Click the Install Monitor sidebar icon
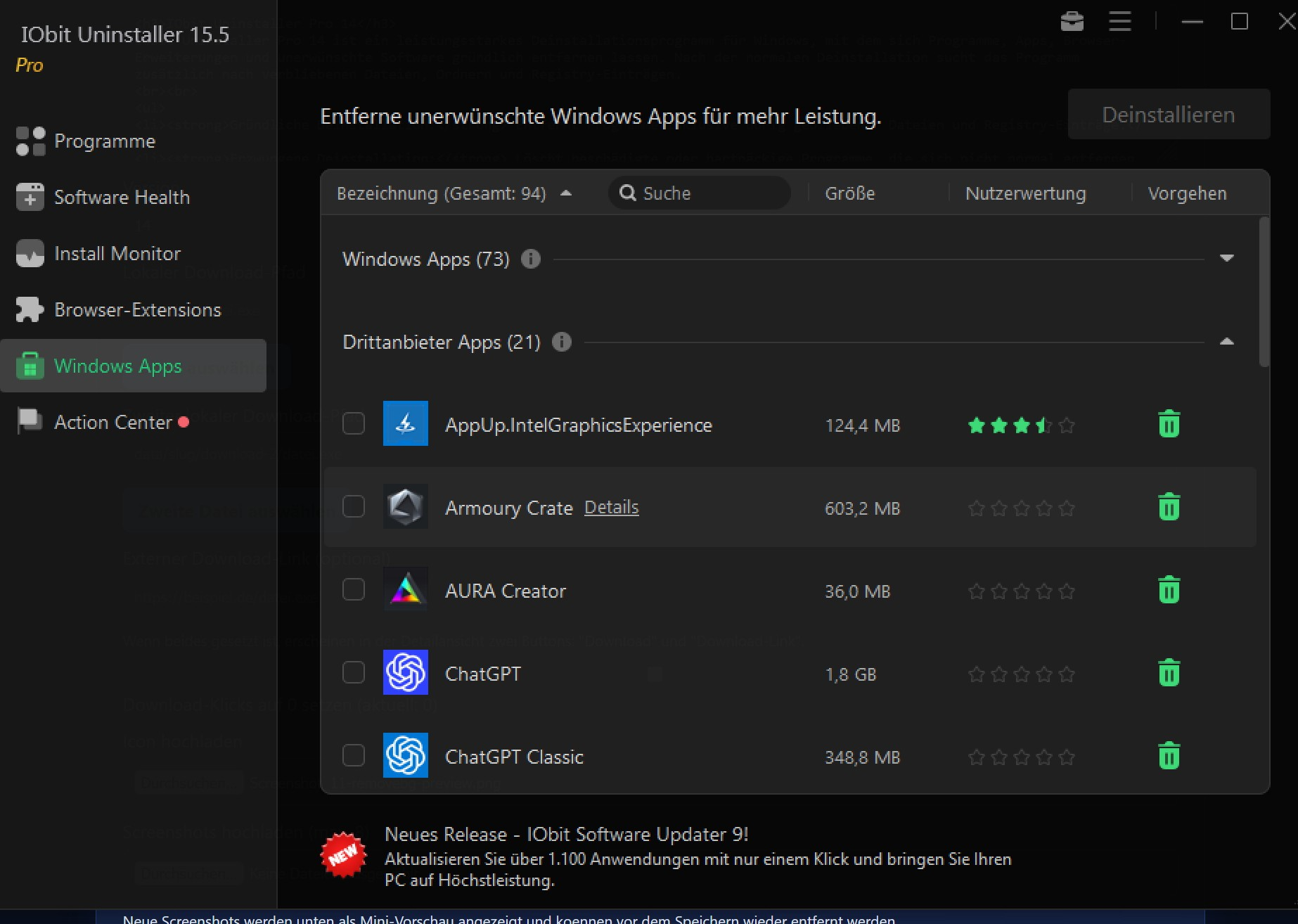 pyautogui.click(x=30, y=253)
